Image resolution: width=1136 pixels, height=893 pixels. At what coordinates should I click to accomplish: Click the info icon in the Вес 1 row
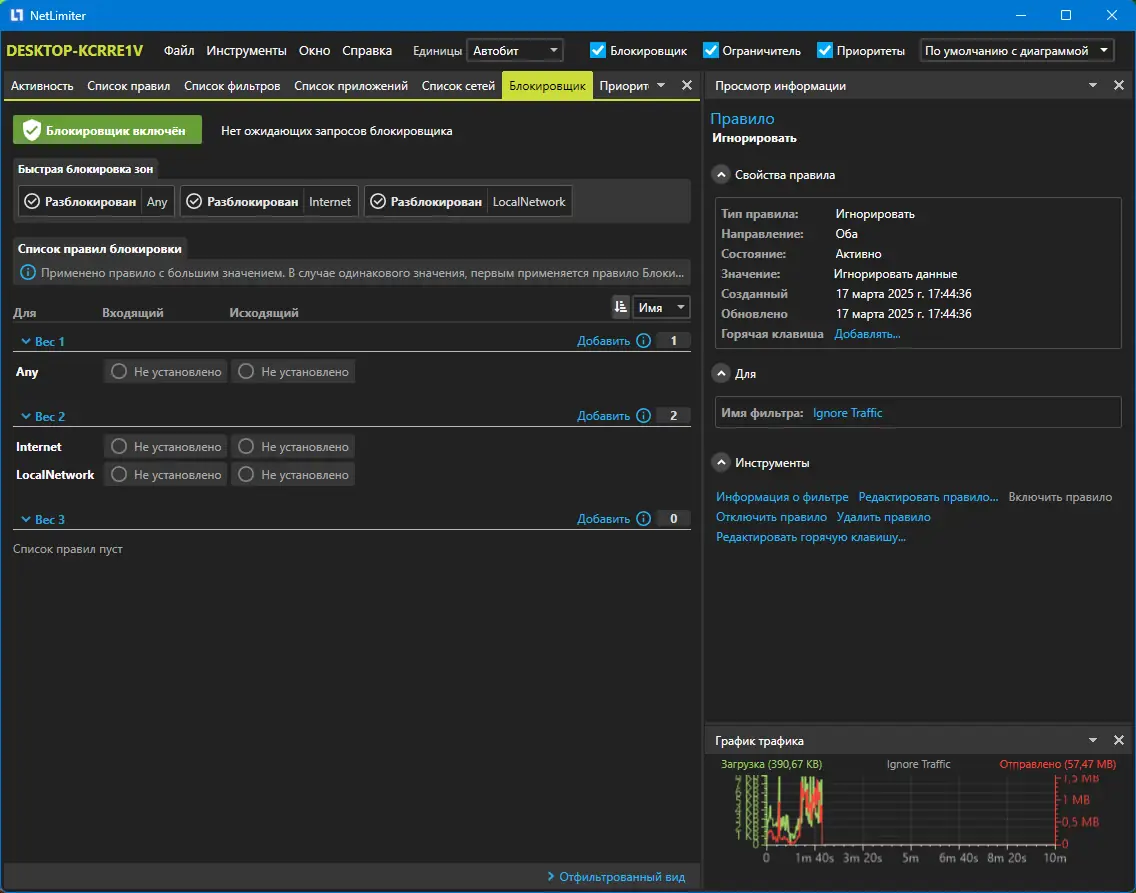(x=643, y=341)
